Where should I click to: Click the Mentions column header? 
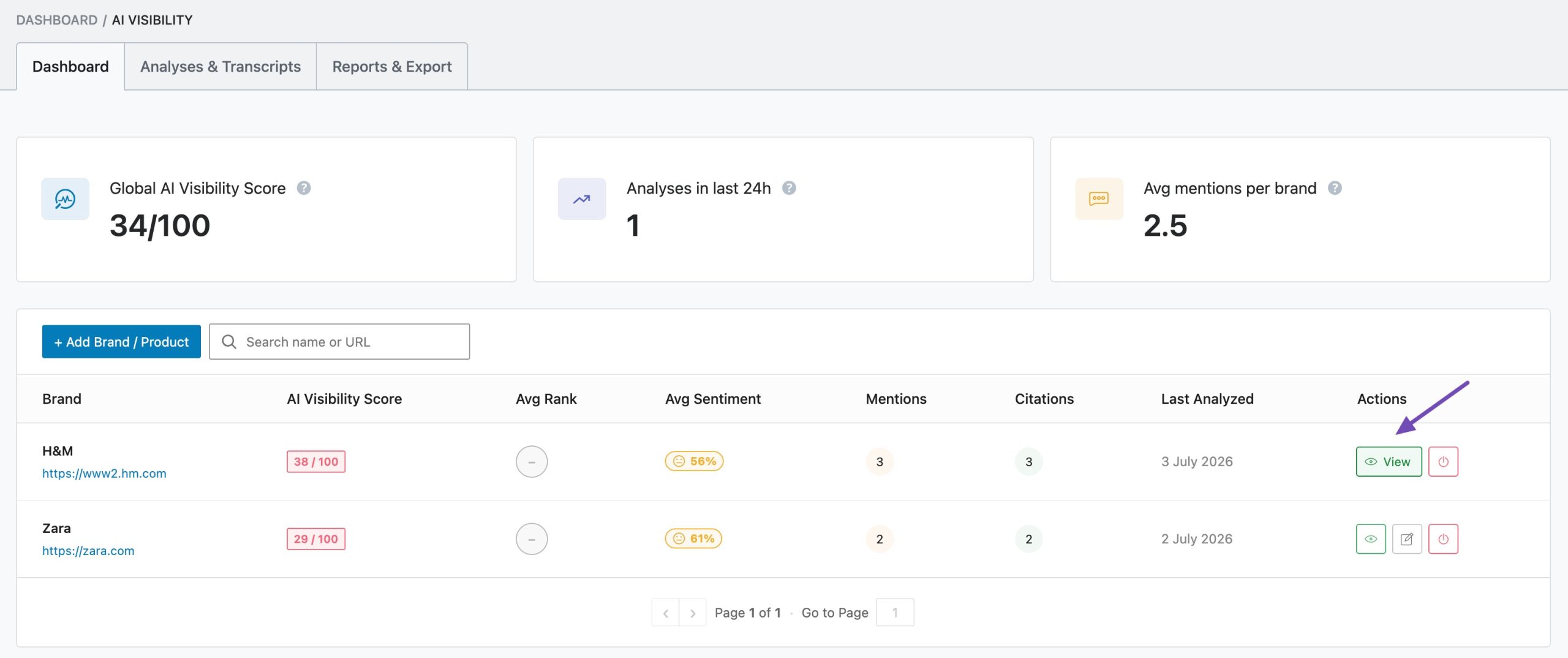(x=896, y=399)
